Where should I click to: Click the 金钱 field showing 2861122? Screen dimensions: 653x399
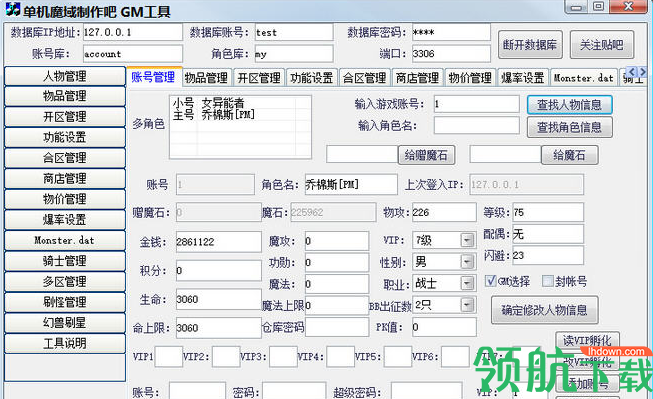219,242
